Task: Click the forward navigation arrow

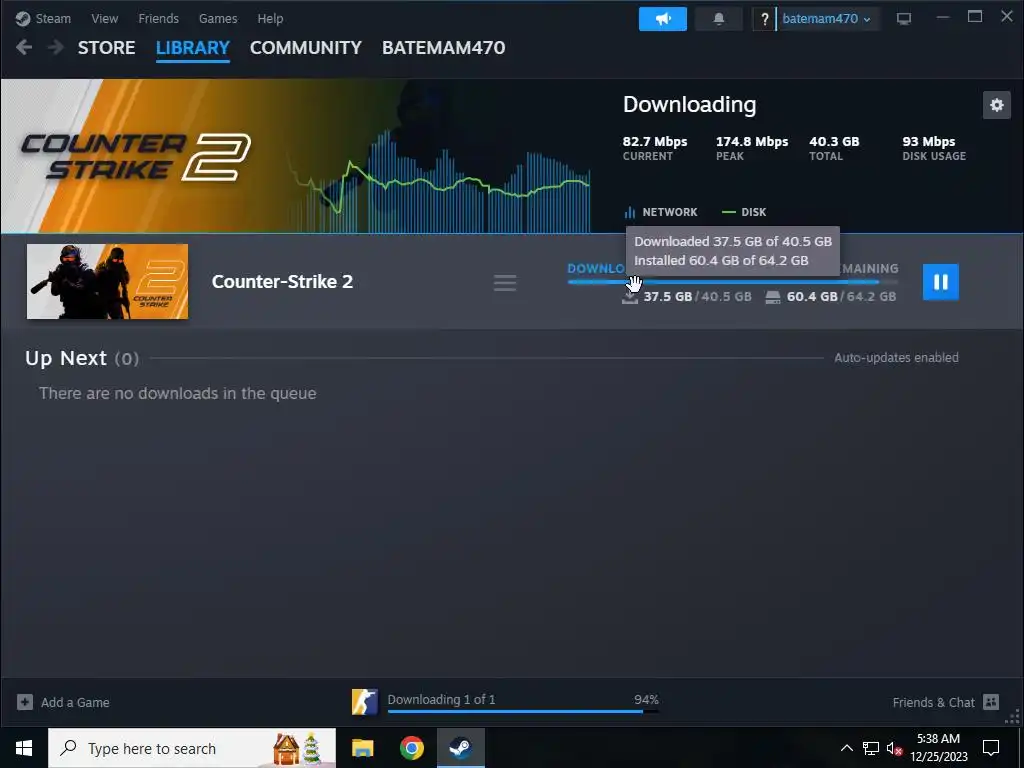Action: 56,47
